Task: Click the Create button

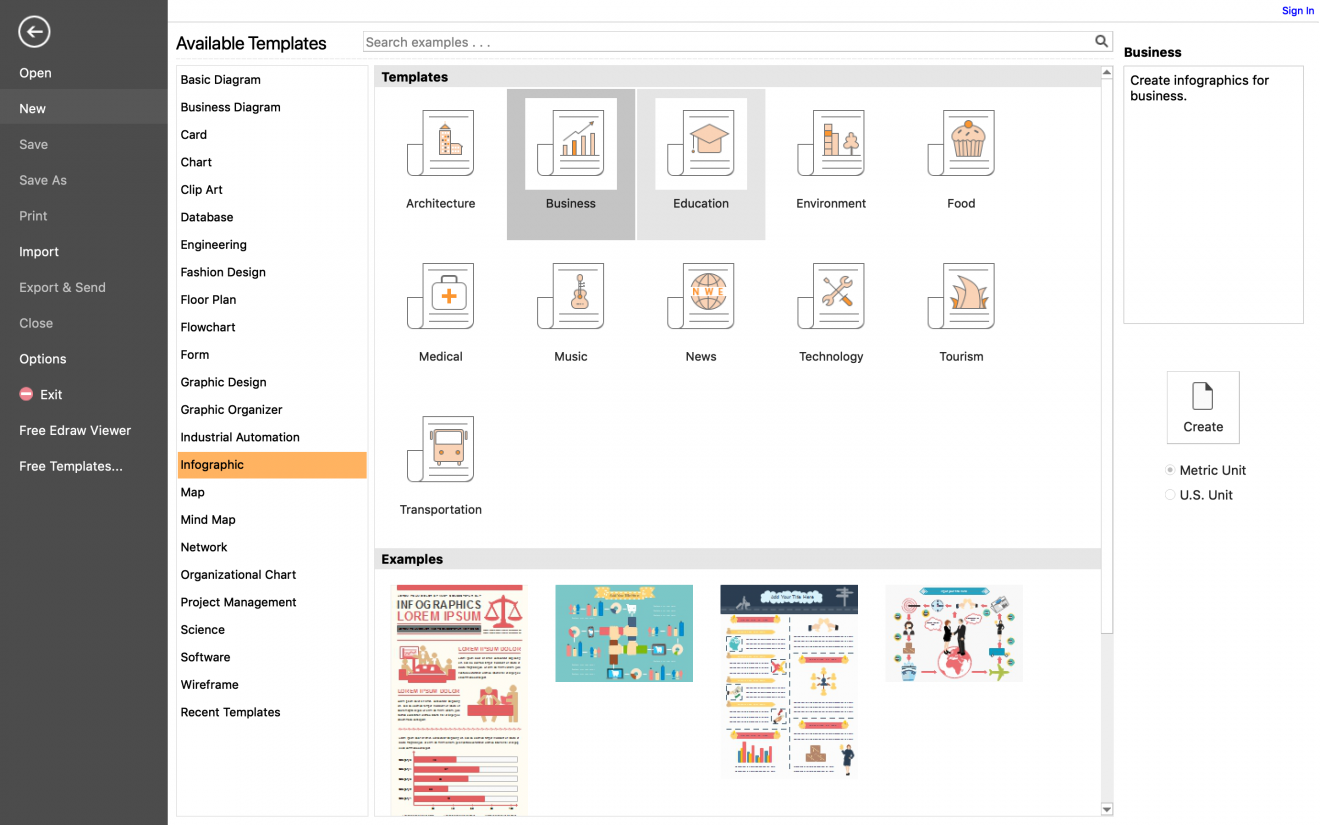Action: 1203,407
